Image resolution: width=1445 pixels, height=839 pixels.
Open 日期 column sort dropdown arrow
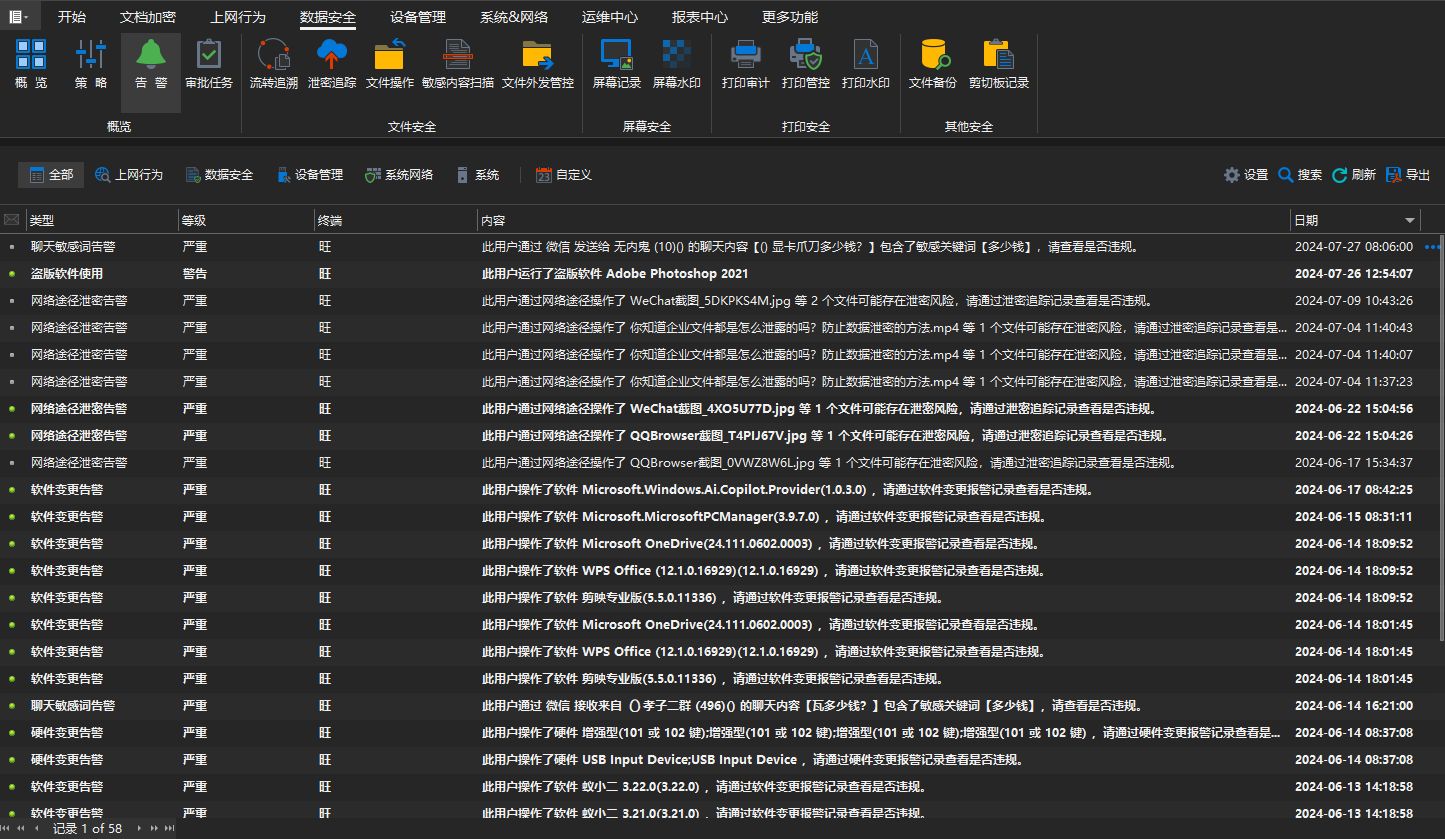(x=1410, y=220)
